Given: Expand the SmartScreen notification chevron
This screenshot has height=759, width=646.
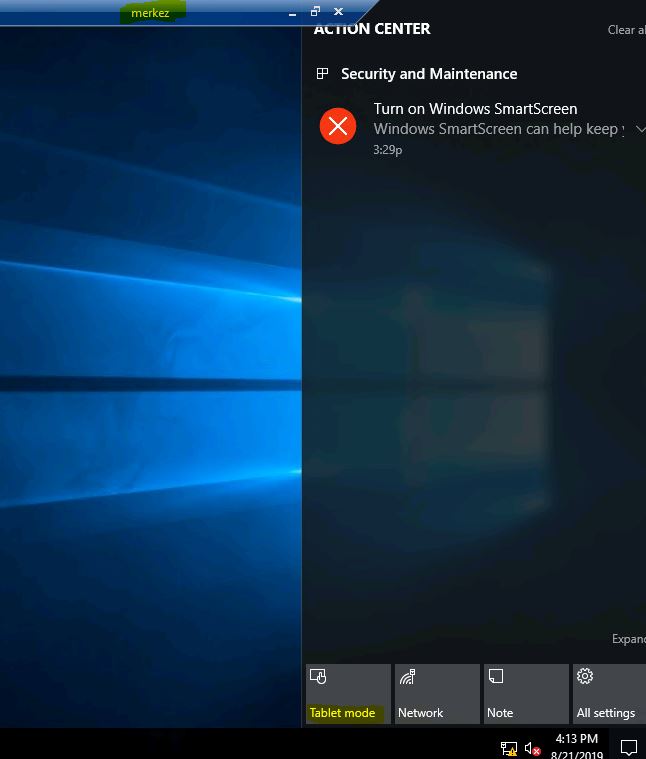Looking at the screenshot, I should point(640,129).
